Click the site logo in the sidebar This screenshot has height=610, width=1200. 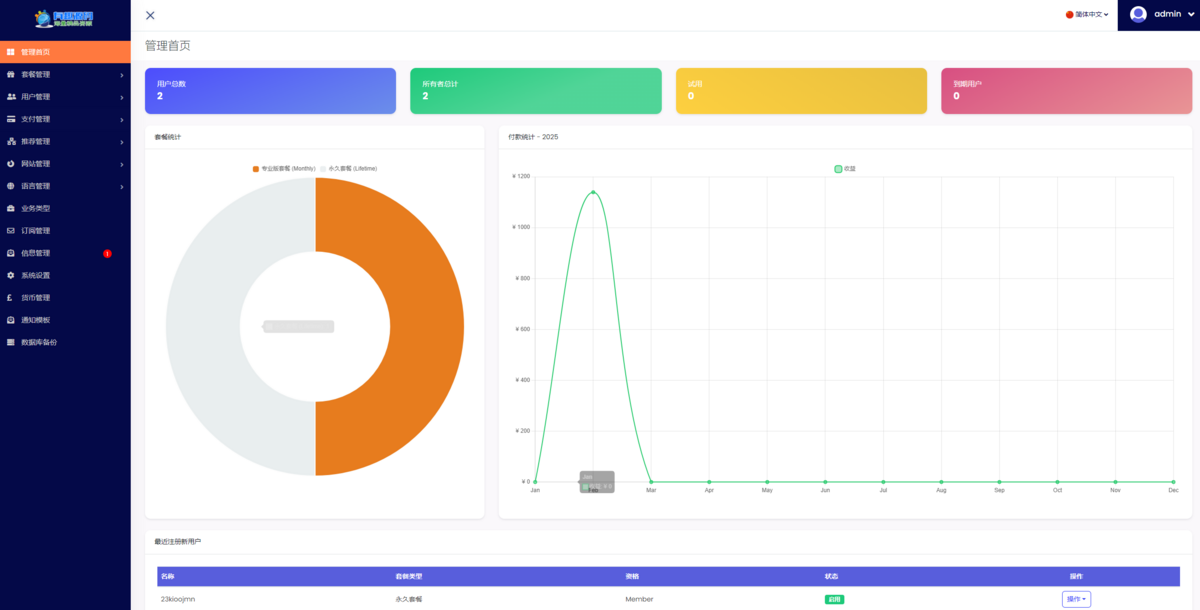pos(65,19)
